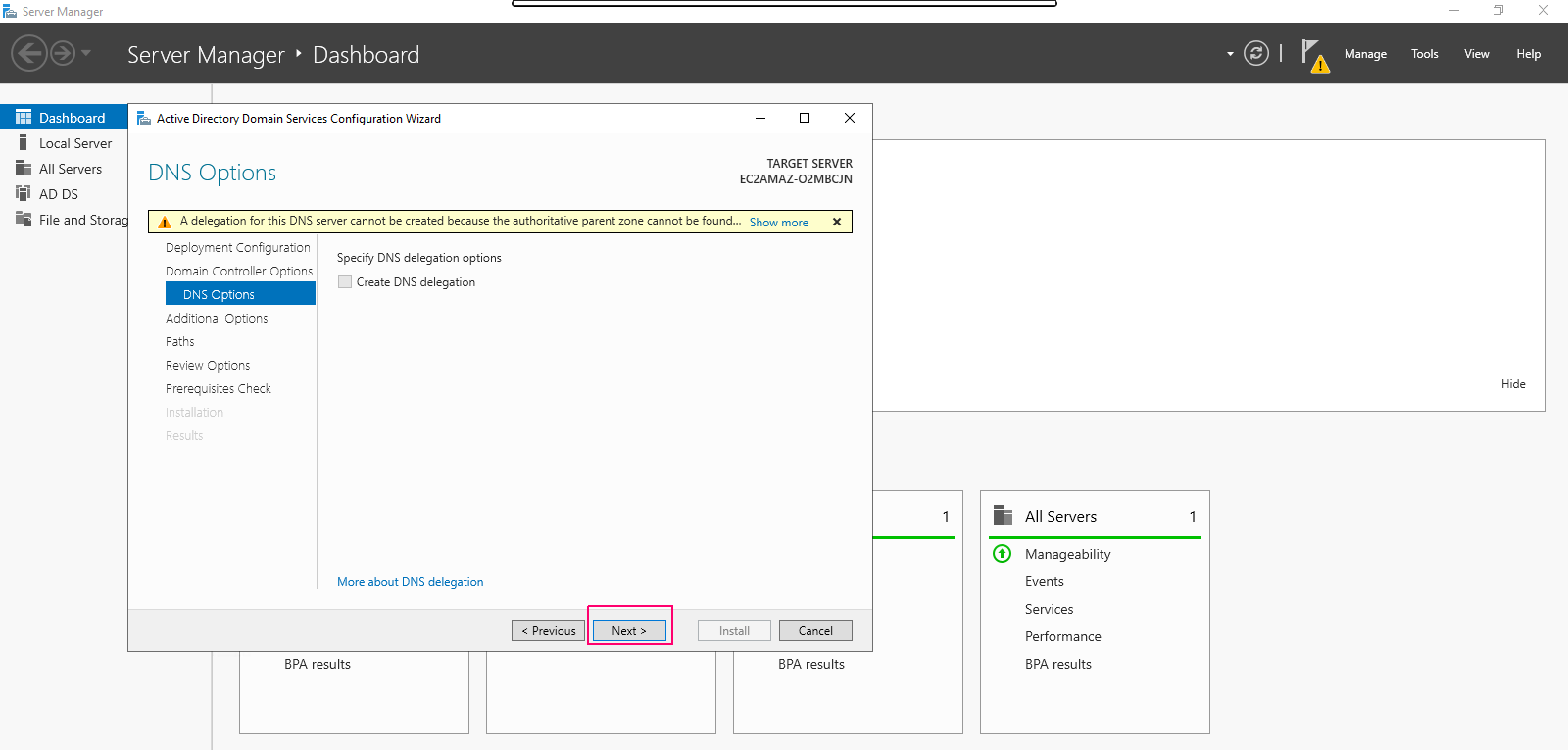Click the All Servers icon in the sidebar
Viewport: 1568px width, 750px height.
point(24,168)
